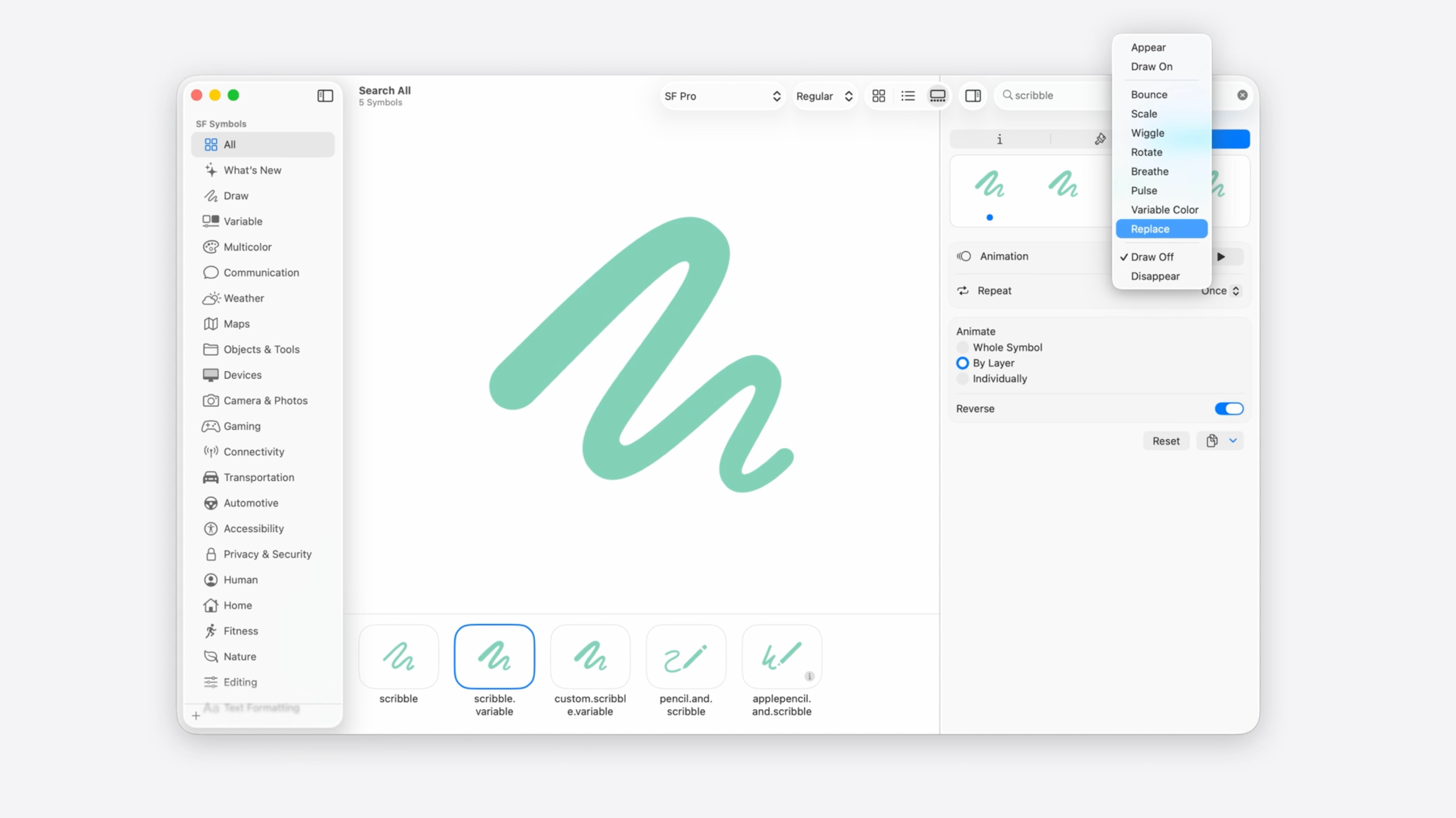Viewport: 1456px width, 818px height.
Task: Clear the scribble search field
Action: (x=1242, y=95)
